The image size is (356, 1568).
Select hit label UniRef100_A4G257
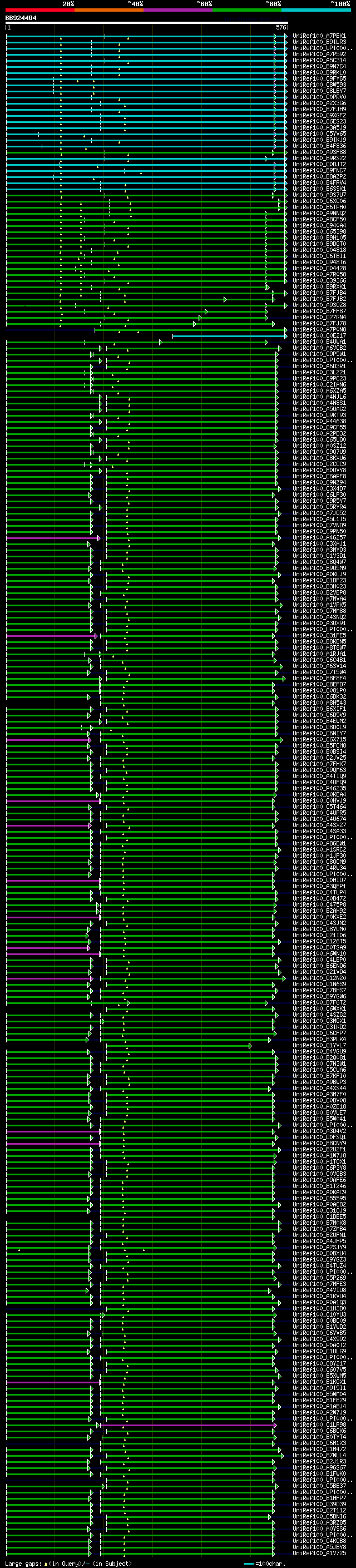pyautogui.click(x=319, y=537)
